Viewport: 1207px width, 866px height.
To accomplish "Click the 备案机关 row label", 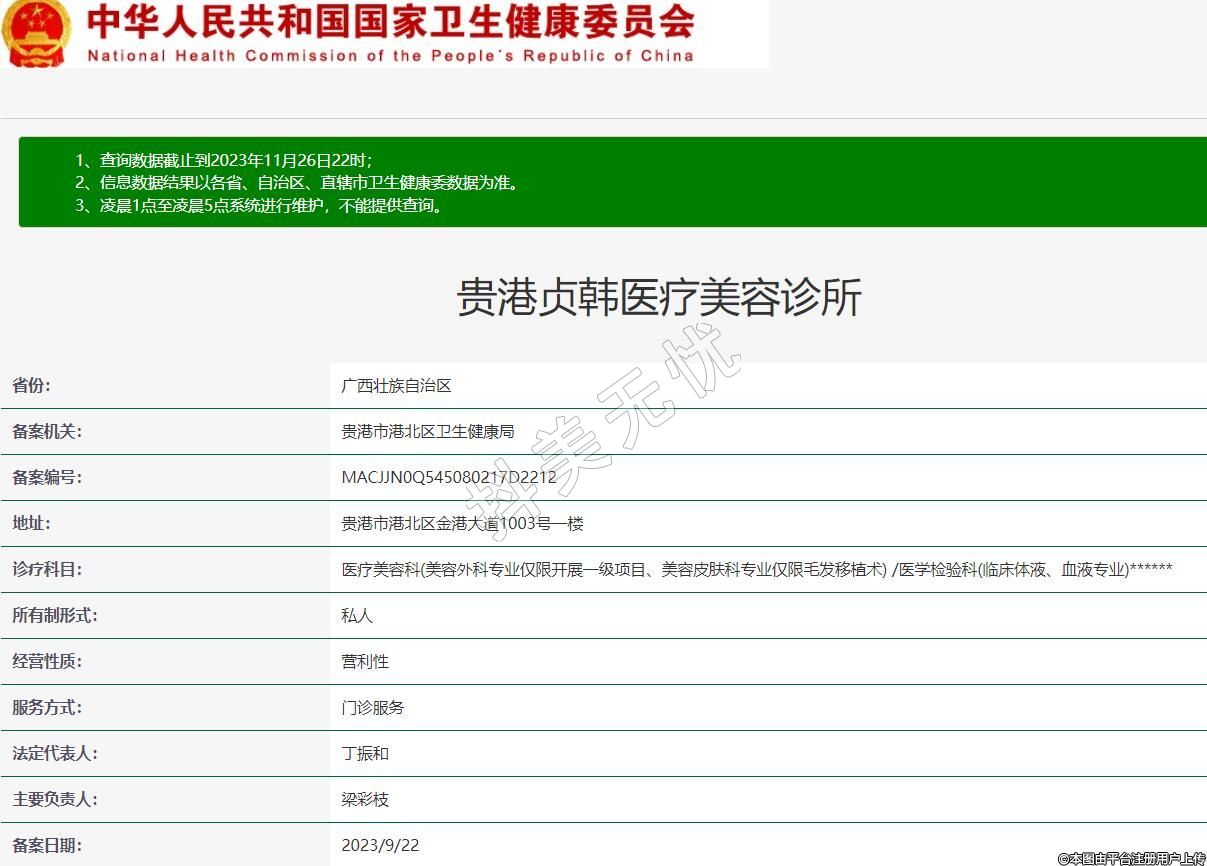I will click(x=47, y=431).
